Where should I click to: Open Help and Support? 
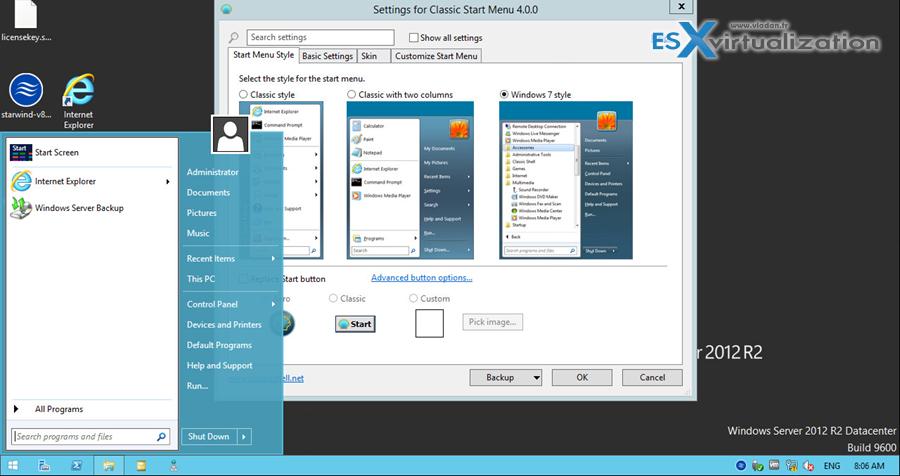(x=219, y=366)
